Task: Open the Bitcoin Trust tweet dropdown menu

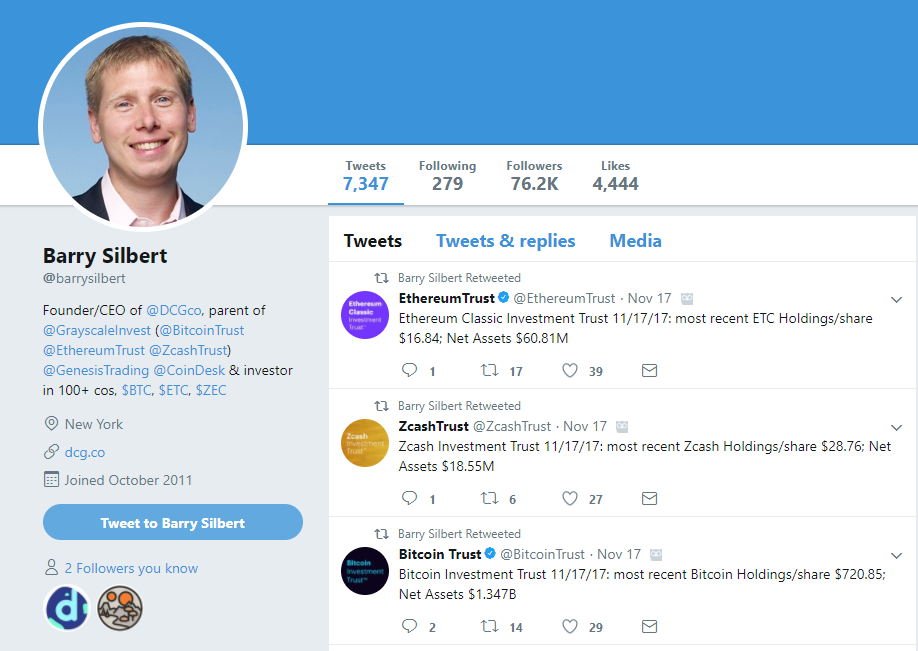Action: (x=896, y=554)
